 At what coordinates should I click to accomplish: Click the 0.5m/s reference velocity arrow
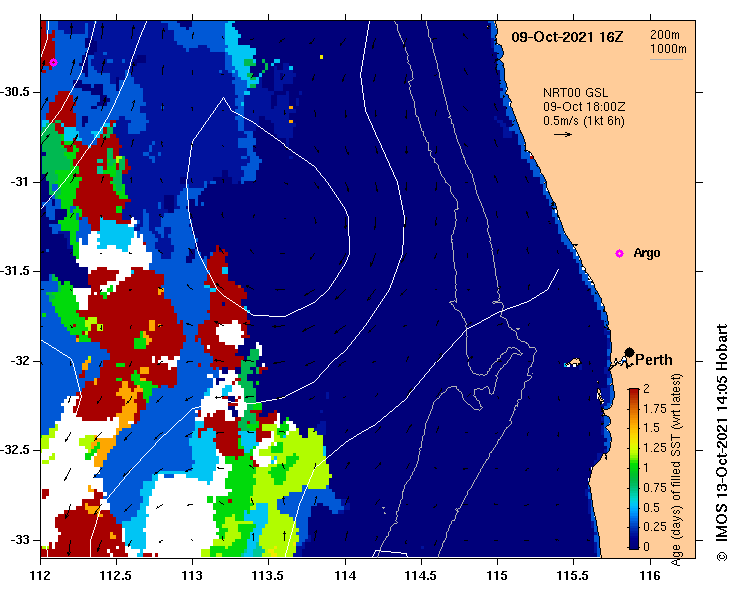point(563,134)
